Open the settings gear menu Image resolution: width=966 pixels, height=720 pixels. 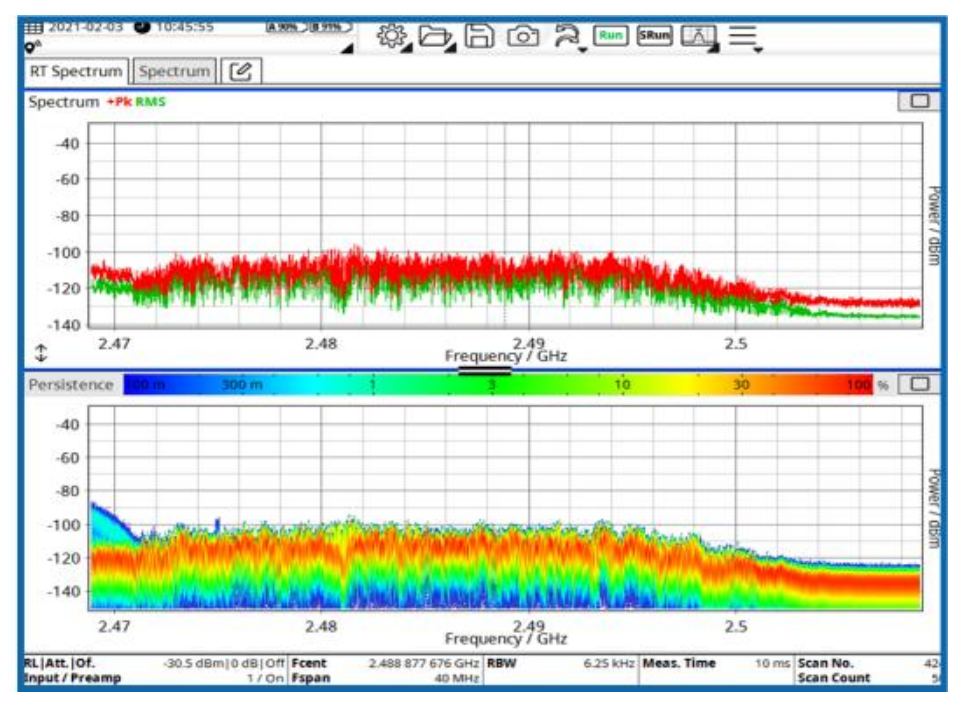click(x=393, y=36)
